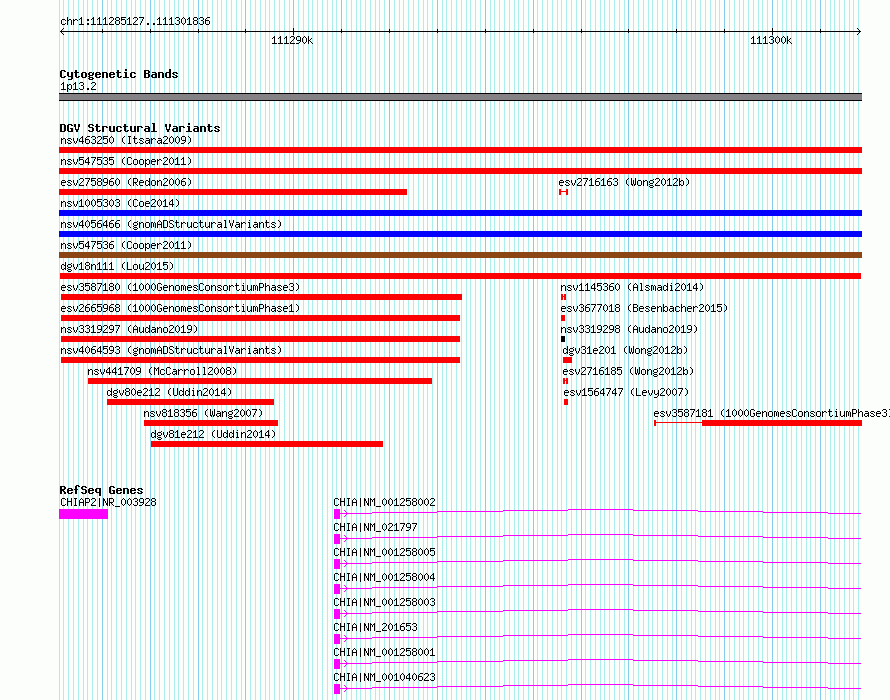Open transcript CHIA|NM_001258003
This screenshot has width=890, height=700.
[384, 602]
